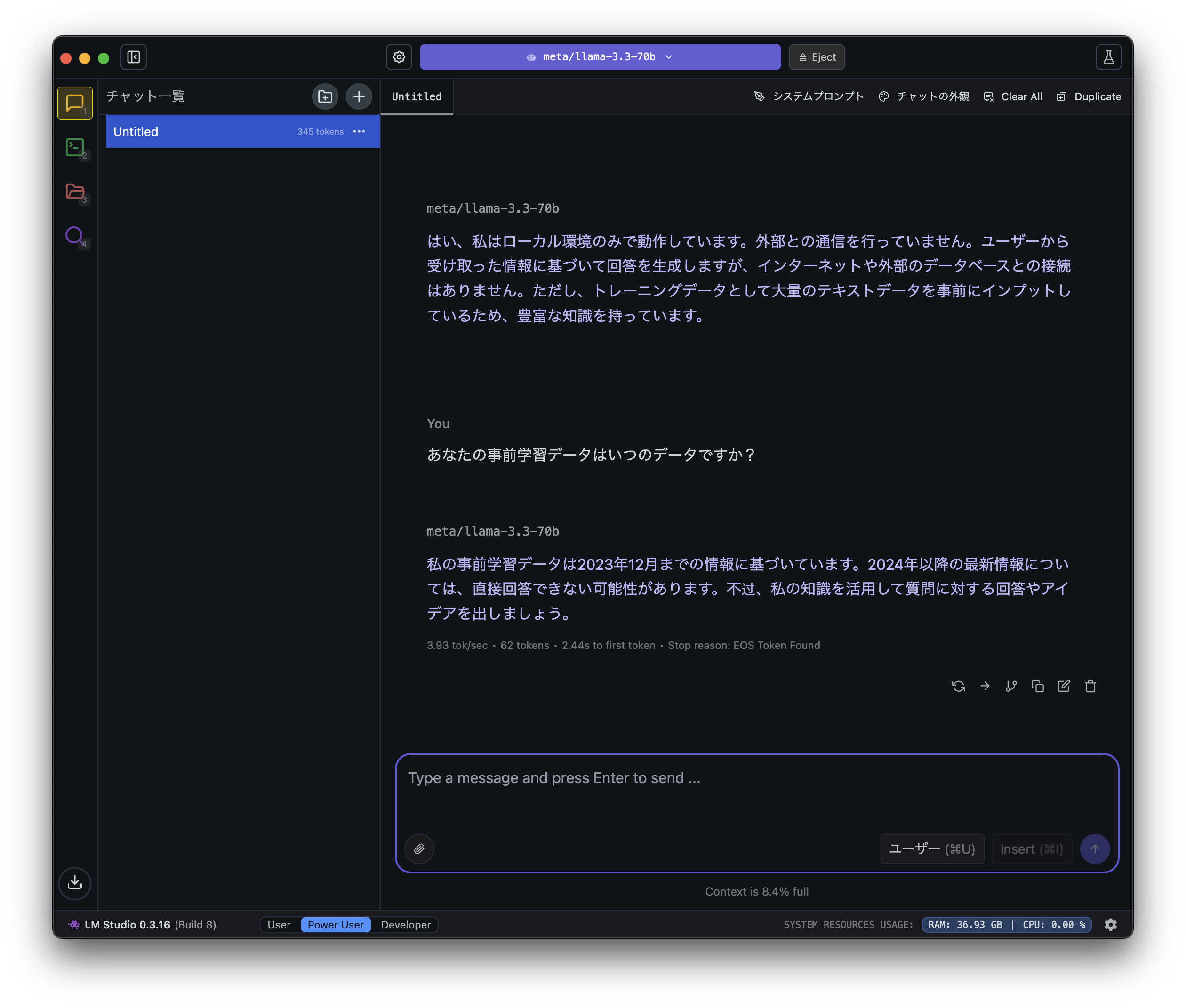This screenshot has height=1008, width=1186.
Task: Select the Chat panel icon in sidebar
Action: [74, 103]
